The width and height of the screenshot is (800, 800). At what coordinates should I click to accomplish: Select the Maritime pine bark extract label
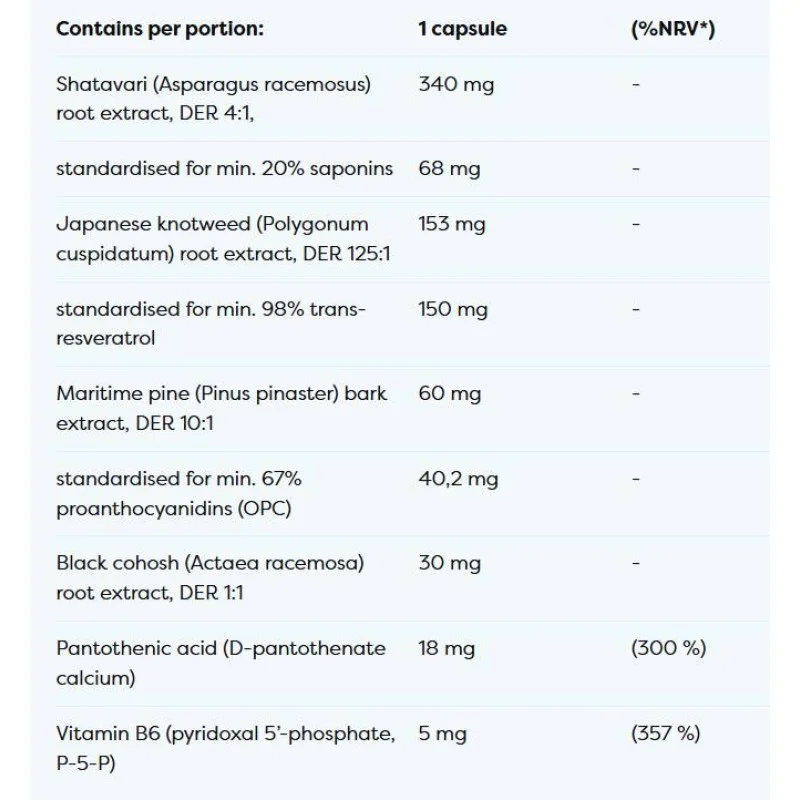coord(221,408)
